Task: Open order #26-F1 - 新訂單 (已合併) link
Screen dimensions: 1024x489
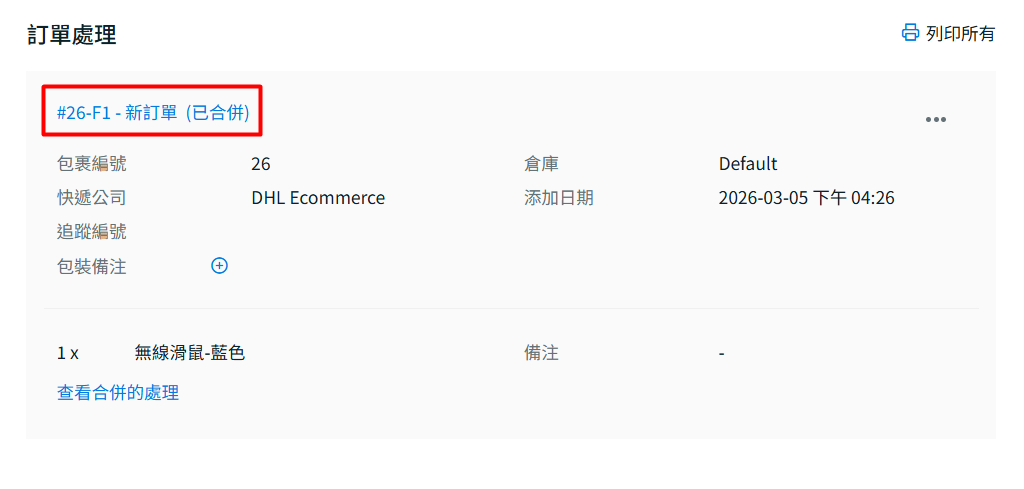Action: point(153,112)
